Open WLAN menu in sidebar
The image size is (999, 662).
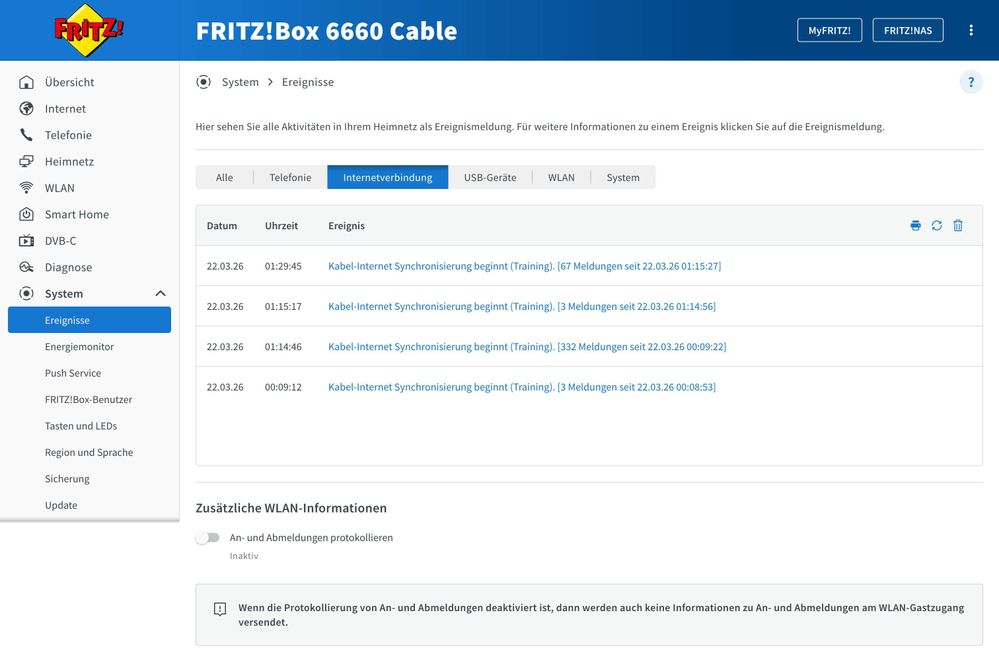[x=60, y=188]
